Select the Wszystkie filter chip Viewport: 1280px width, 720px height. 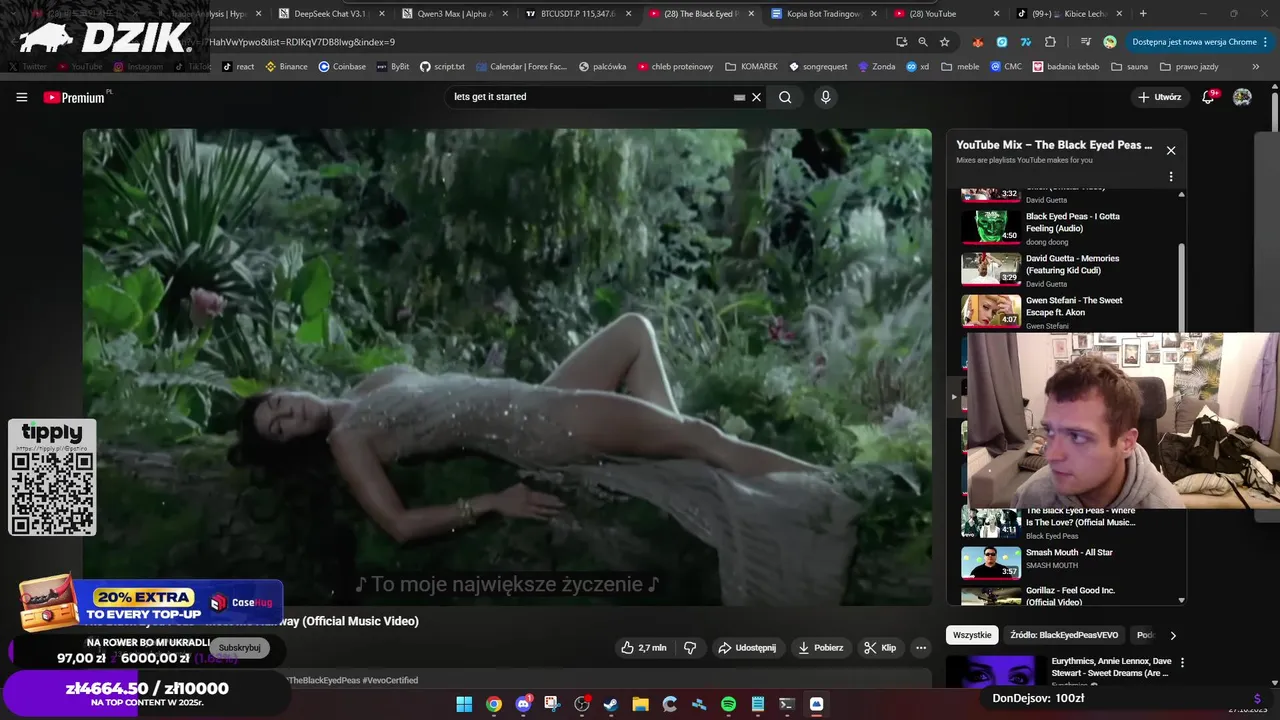(x=972, y=635)
